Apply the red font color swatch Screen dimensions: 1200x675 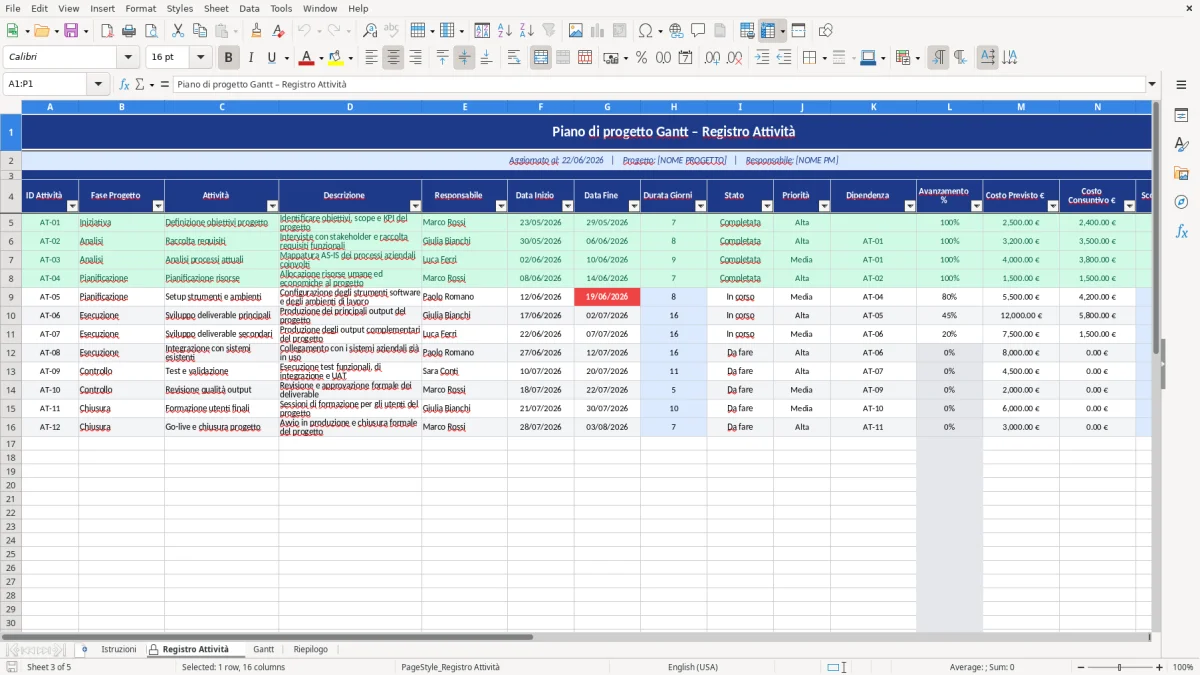tap(306, 58)
